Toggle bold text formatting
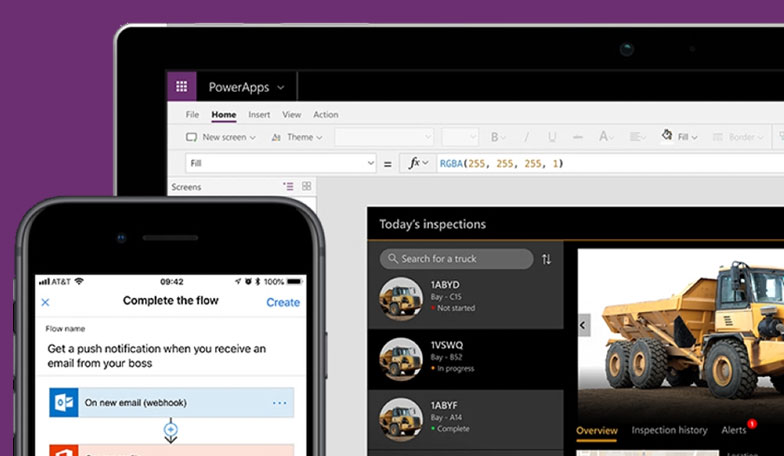784x456 pixels. pyautogui.click(x=494, y=137)
